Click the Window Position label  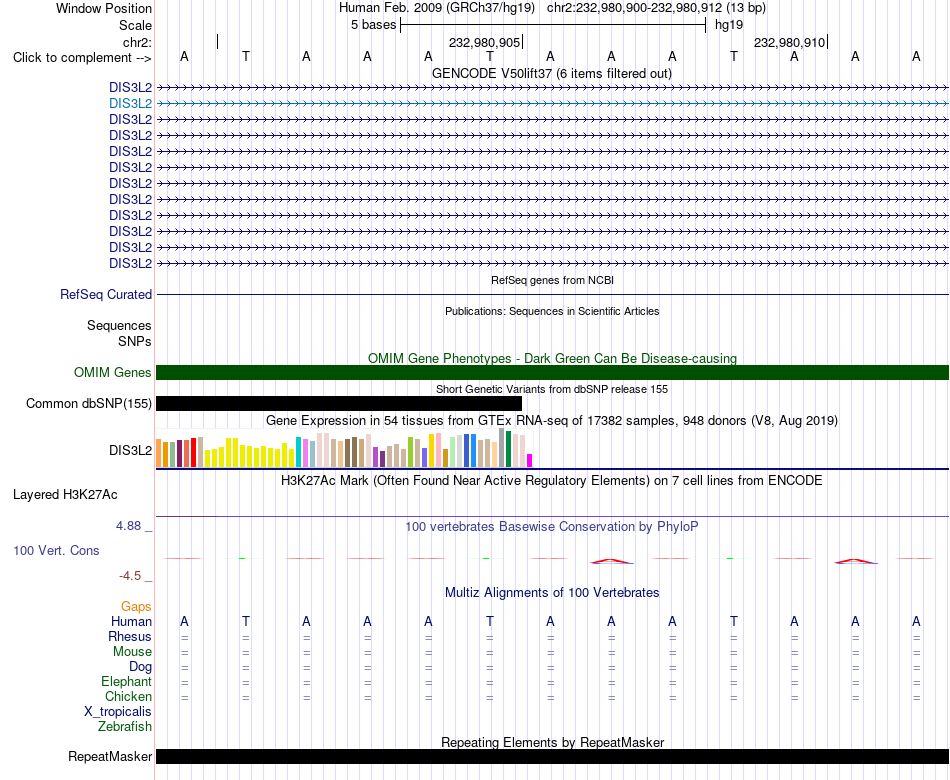[x=104, y=8]
